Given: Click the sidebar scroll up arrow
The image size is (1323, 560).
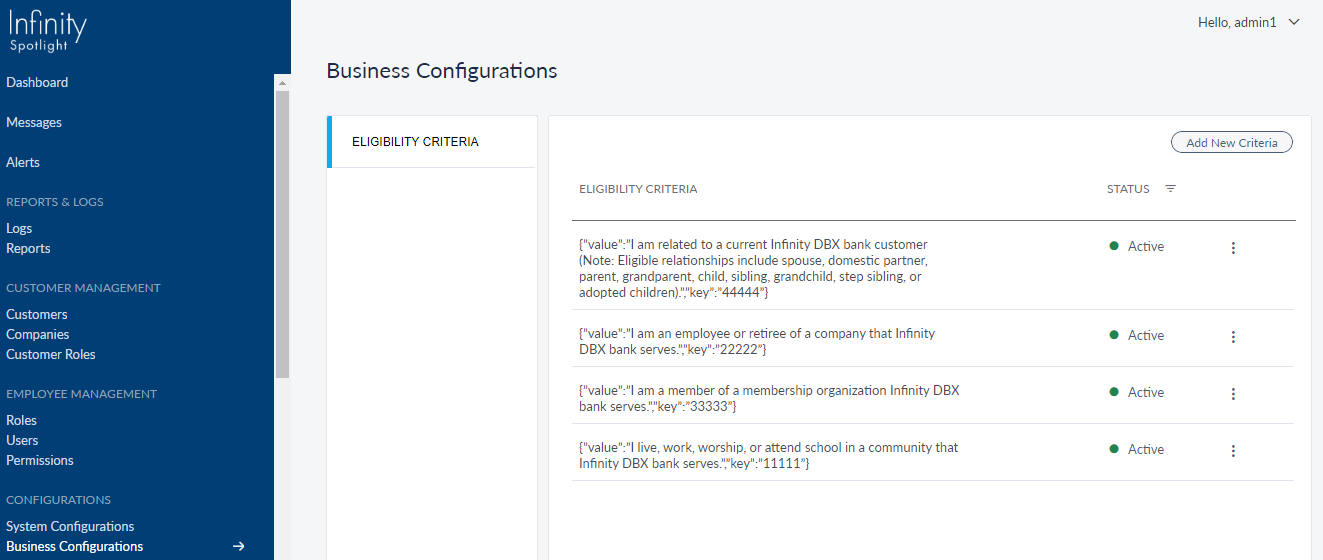Looking at the screenshot, I should (282, 83).
